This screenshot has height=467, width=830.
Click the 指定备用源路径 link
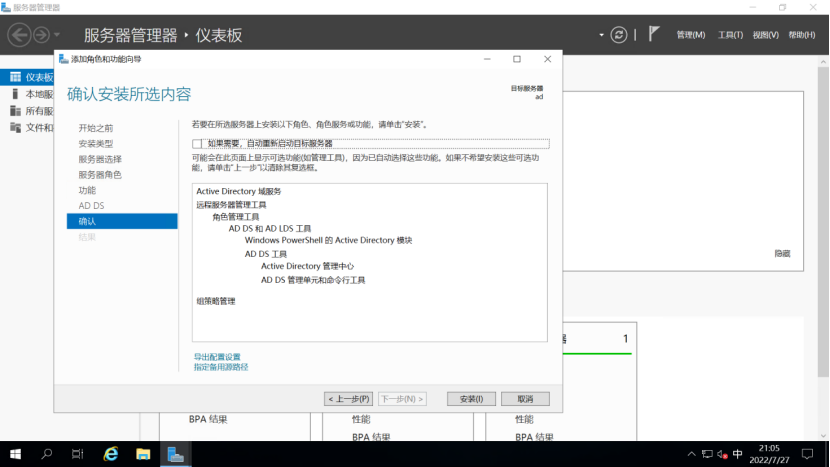(x=221, y=367)
